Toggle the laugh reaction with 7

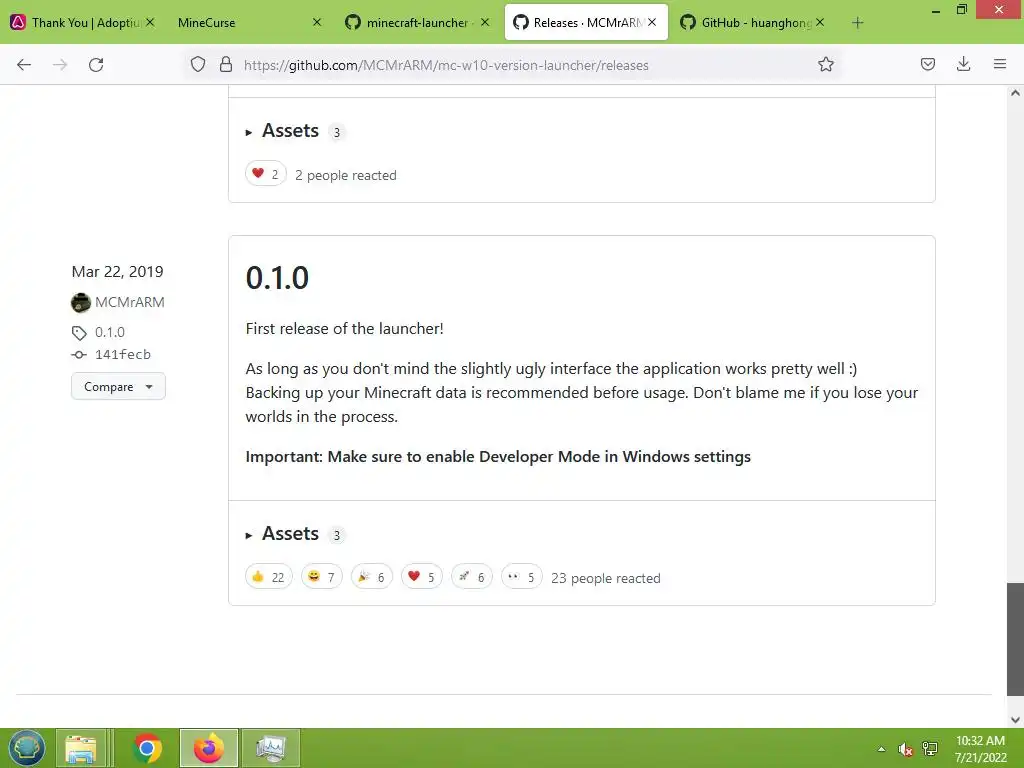321,577
